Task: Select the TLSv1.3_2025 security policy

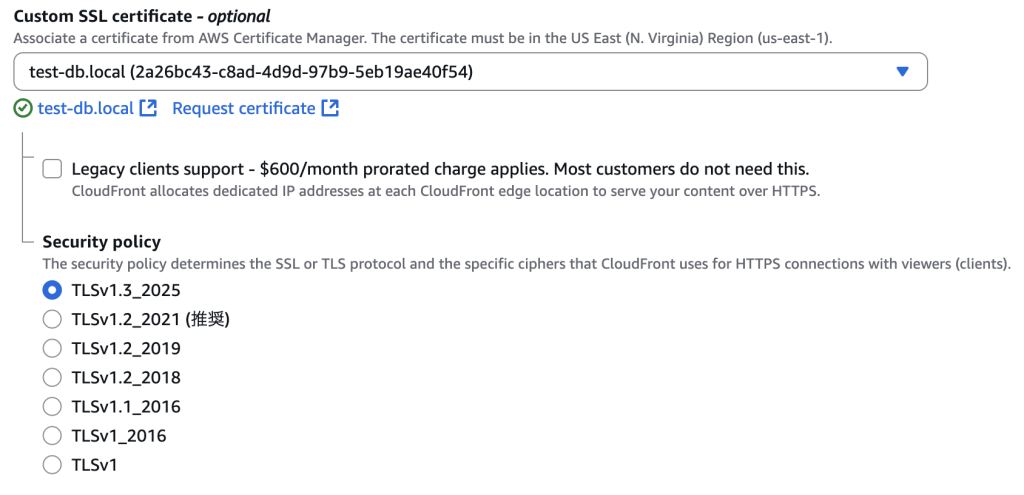Action: point(52,290)
